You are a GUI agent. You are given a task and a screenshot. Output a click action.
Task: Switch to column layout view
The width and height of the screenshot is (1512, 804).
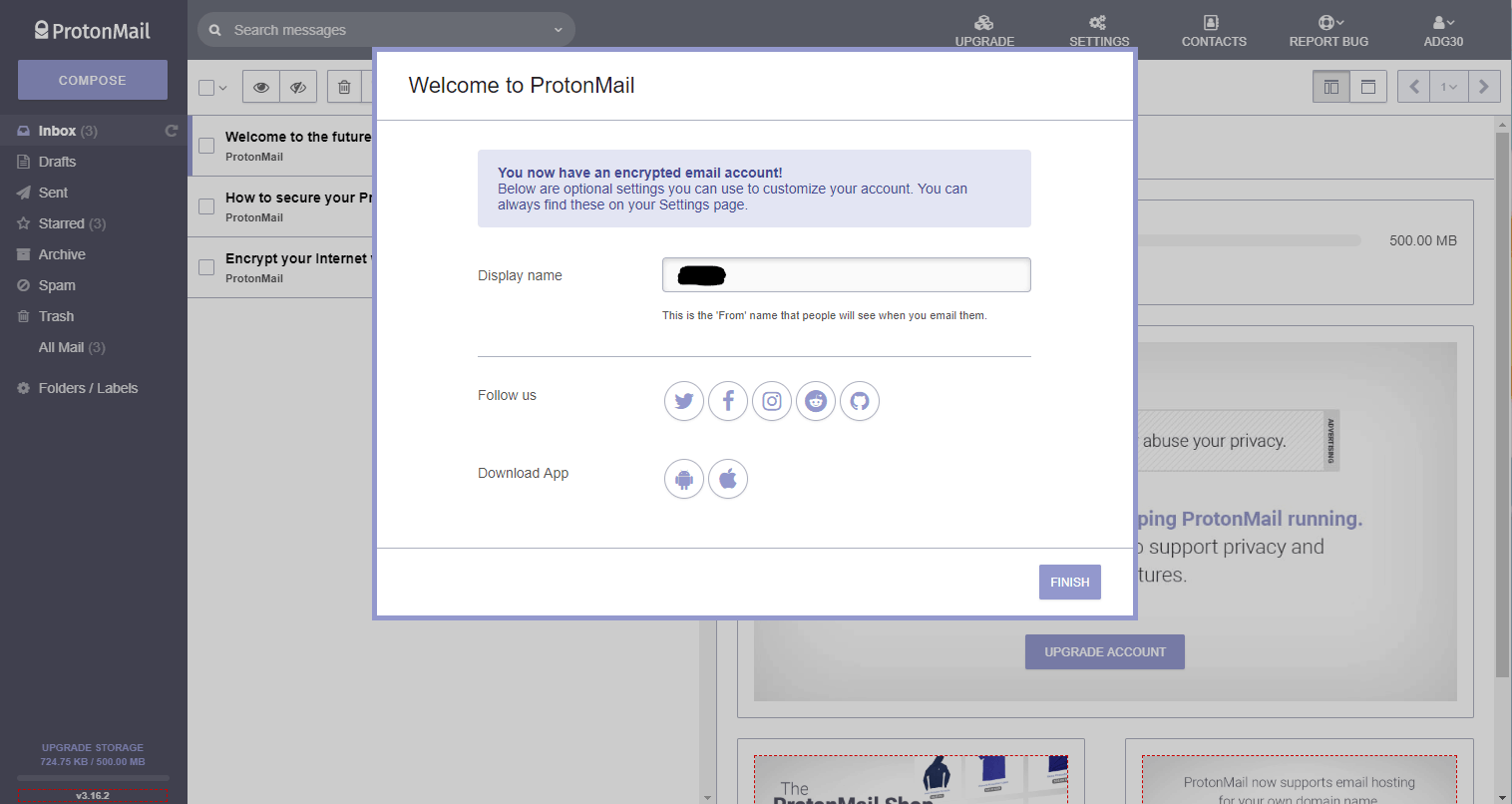(x=1331, y=87)
